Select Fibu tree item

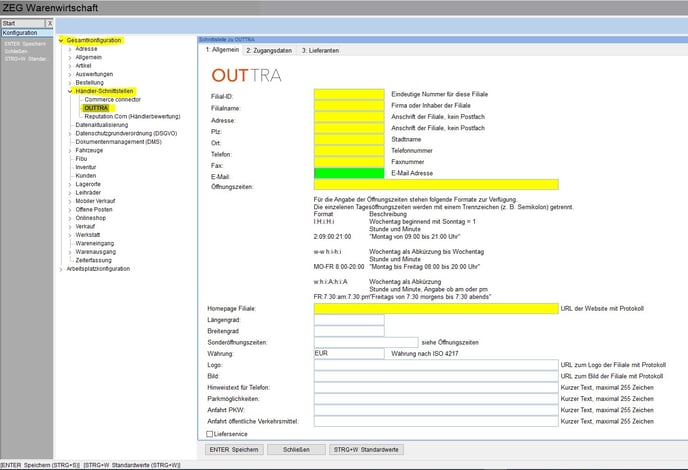81,159
